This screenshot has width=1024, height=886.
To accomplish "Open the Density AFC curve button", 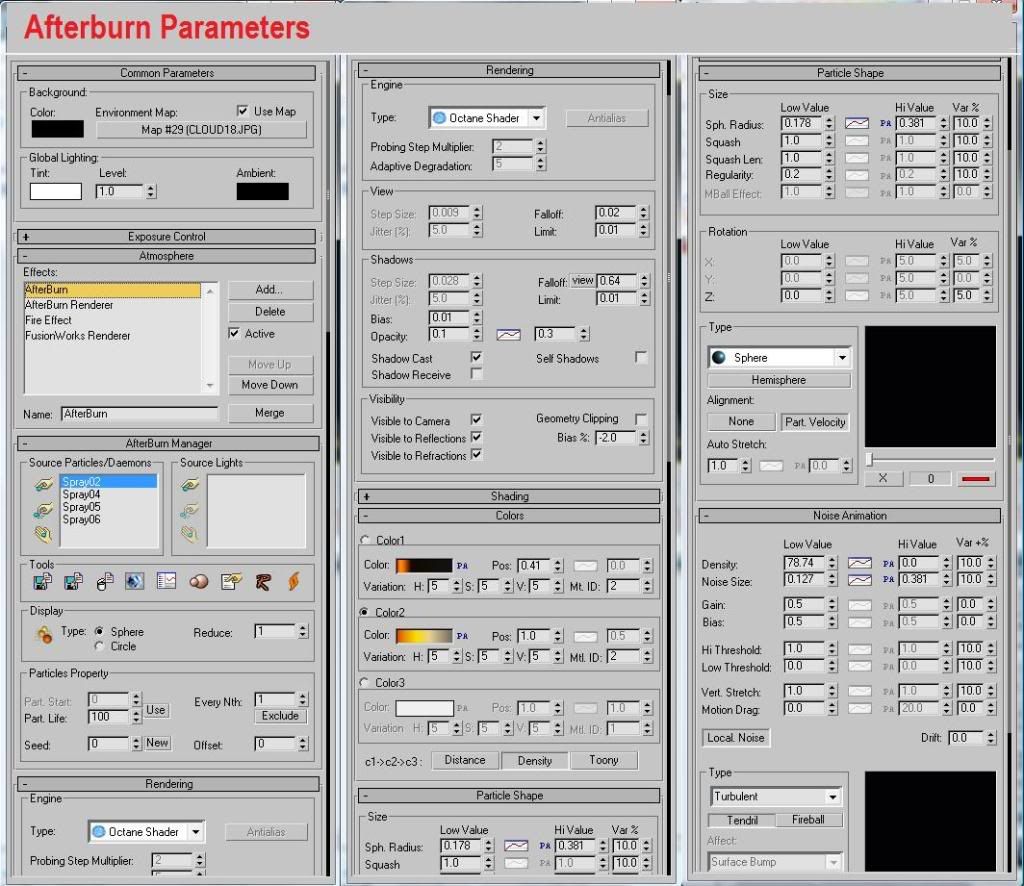I will [x=859, y=563].
